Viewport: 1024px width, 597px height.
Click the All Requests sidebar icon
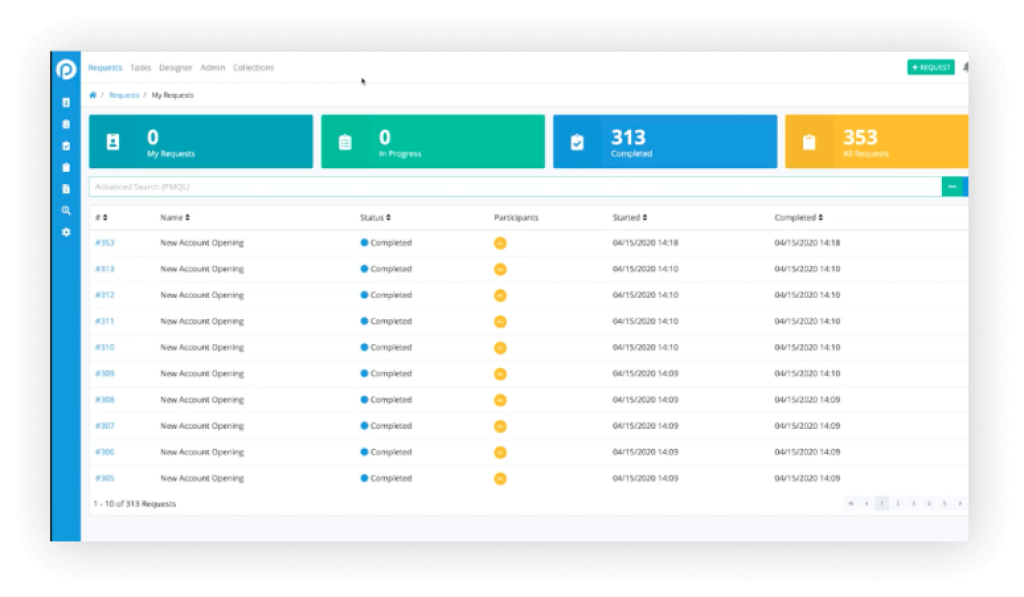tap(66, 167)
